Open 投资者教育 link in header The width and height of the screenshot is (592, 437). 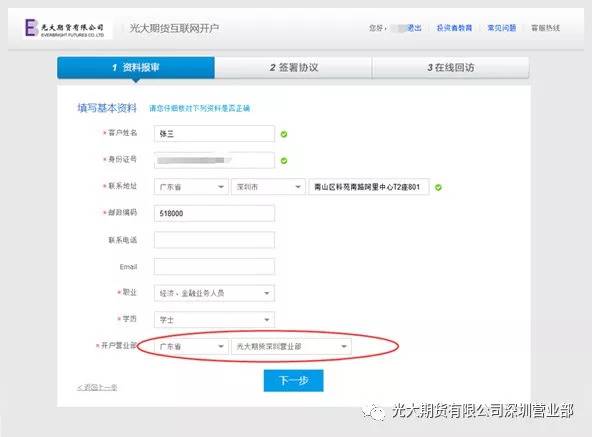[x=454, y=28]
